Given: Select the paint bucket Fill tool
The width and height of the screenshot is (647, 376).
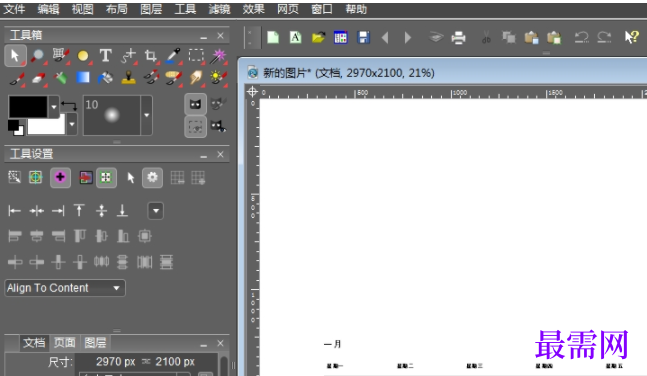Looking at the screenshot, I should (106, 78).
